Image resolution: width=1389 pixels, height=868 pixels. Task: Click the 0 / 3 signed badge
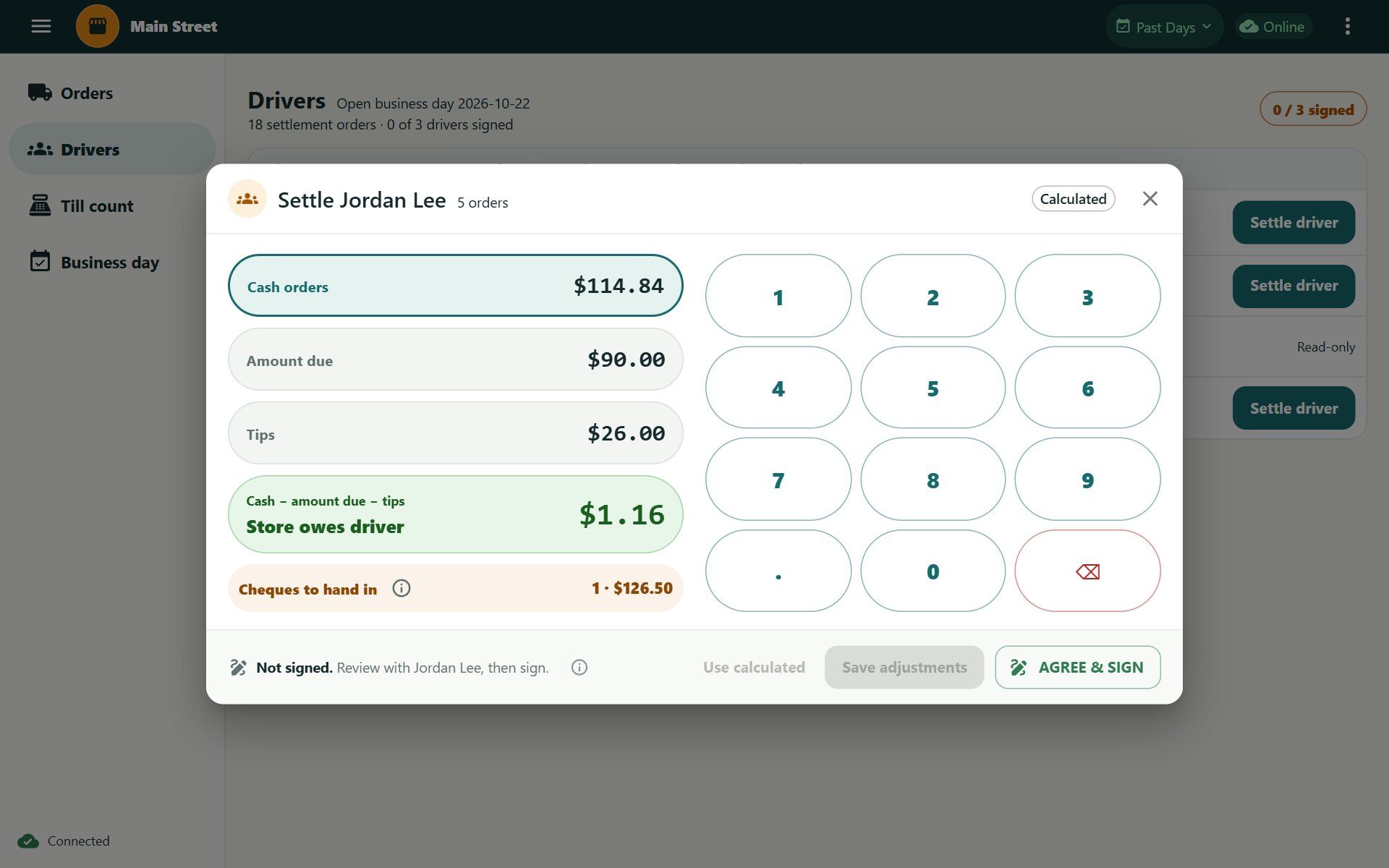pyautogui.click(x=1313, y=109)
